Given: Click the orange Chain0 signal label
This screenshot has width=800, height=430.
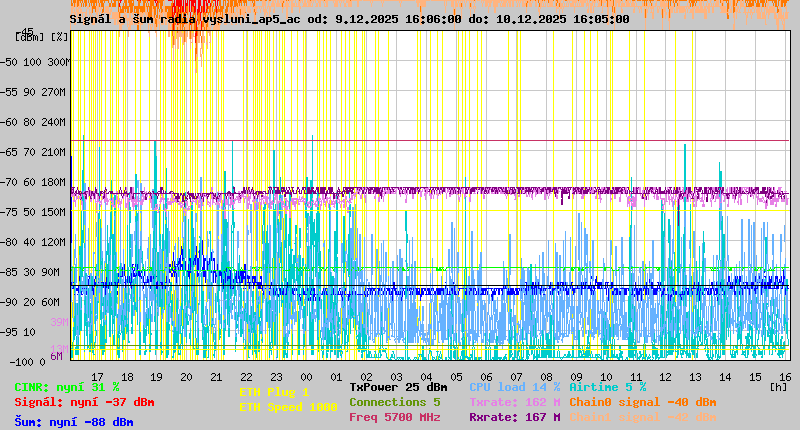Looking at the screenshot, I should pos(642,402).
